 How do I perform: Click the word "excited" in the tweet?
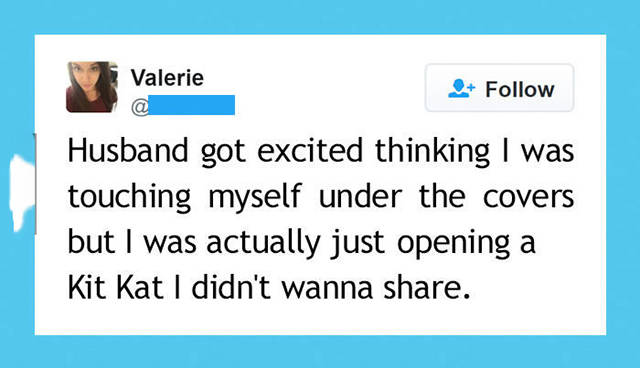(x=310, y=151)
